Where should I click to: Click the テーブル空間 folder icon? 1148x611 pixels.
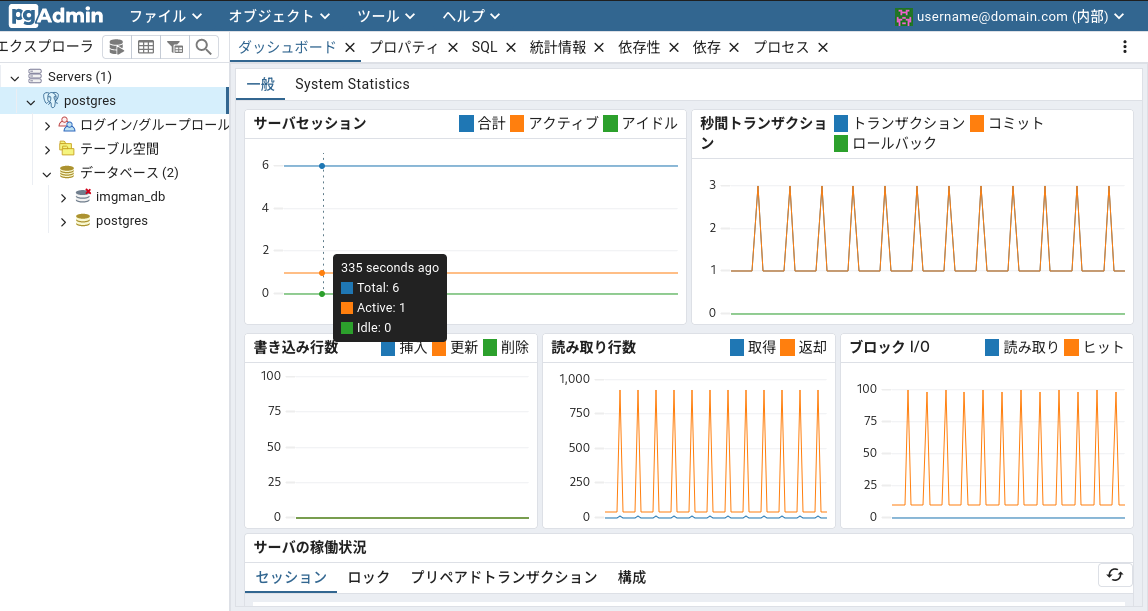click(67, 149)
